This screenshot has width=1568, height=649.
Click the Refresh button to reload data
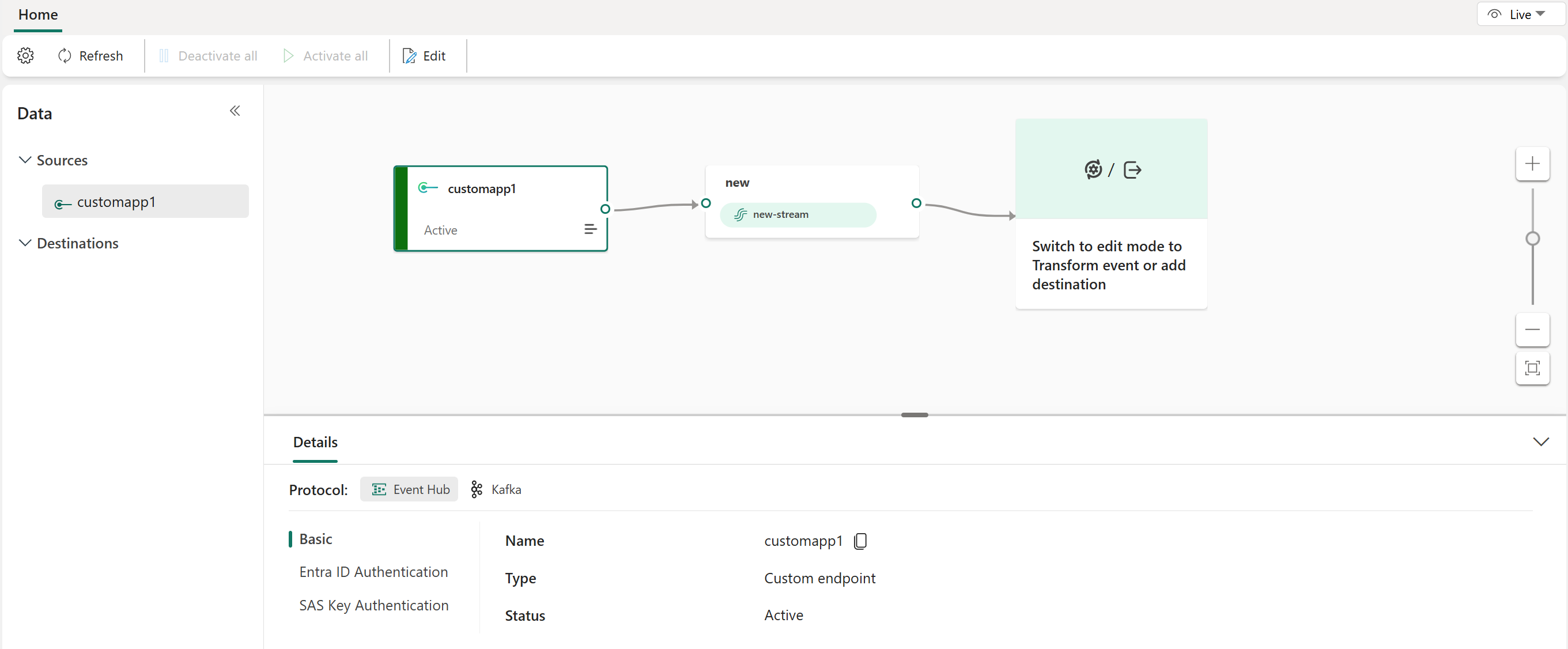(x=90, y=55)
